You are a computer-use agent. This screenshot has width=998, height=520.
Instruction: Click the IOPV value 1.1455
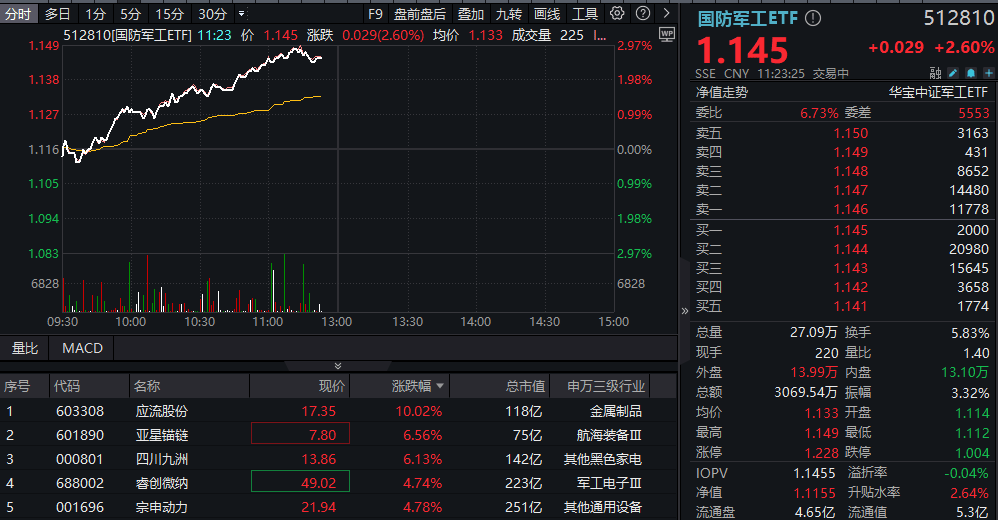814,473
